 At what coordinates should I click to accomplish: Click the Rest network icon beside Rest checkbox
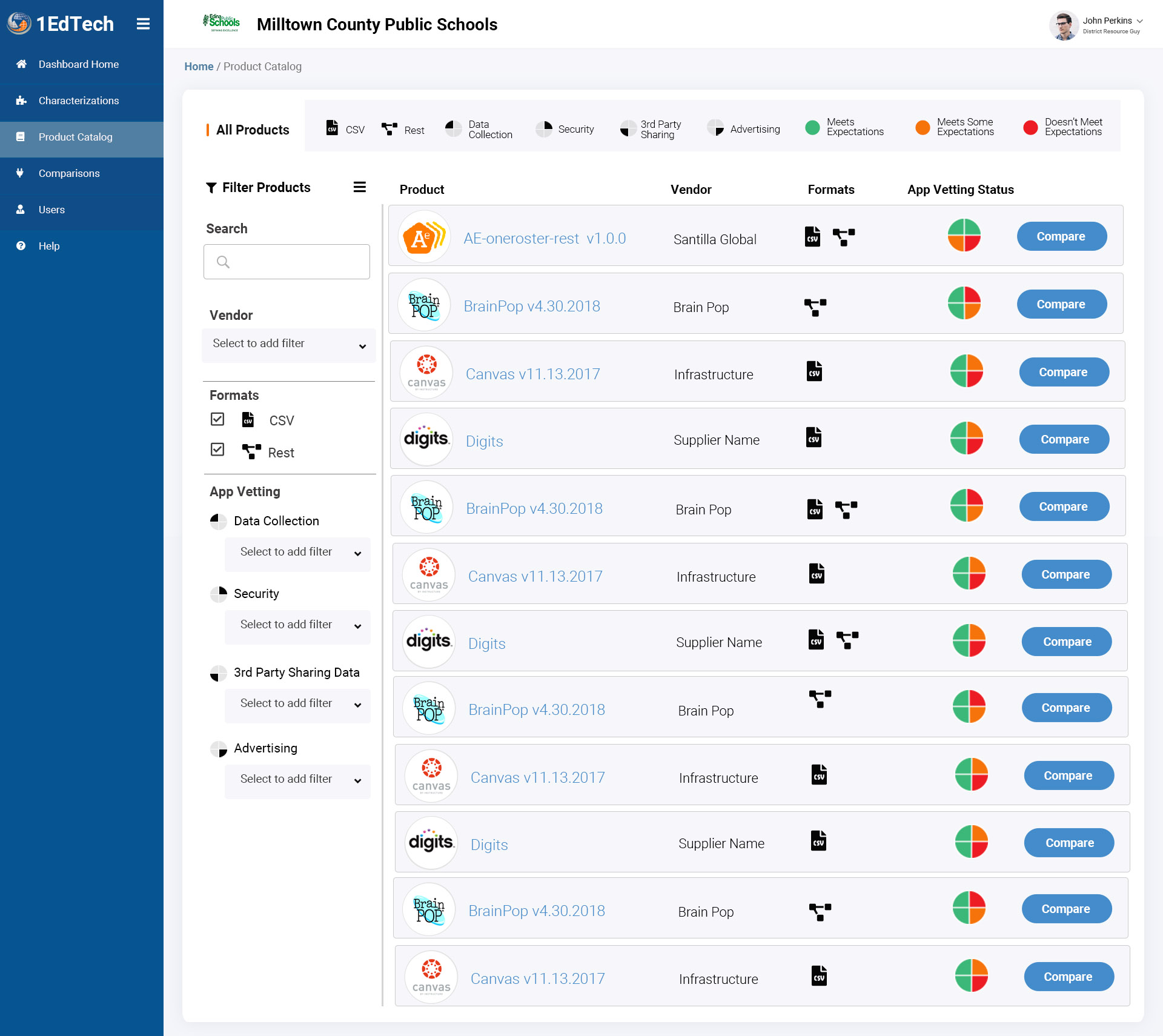251,451
